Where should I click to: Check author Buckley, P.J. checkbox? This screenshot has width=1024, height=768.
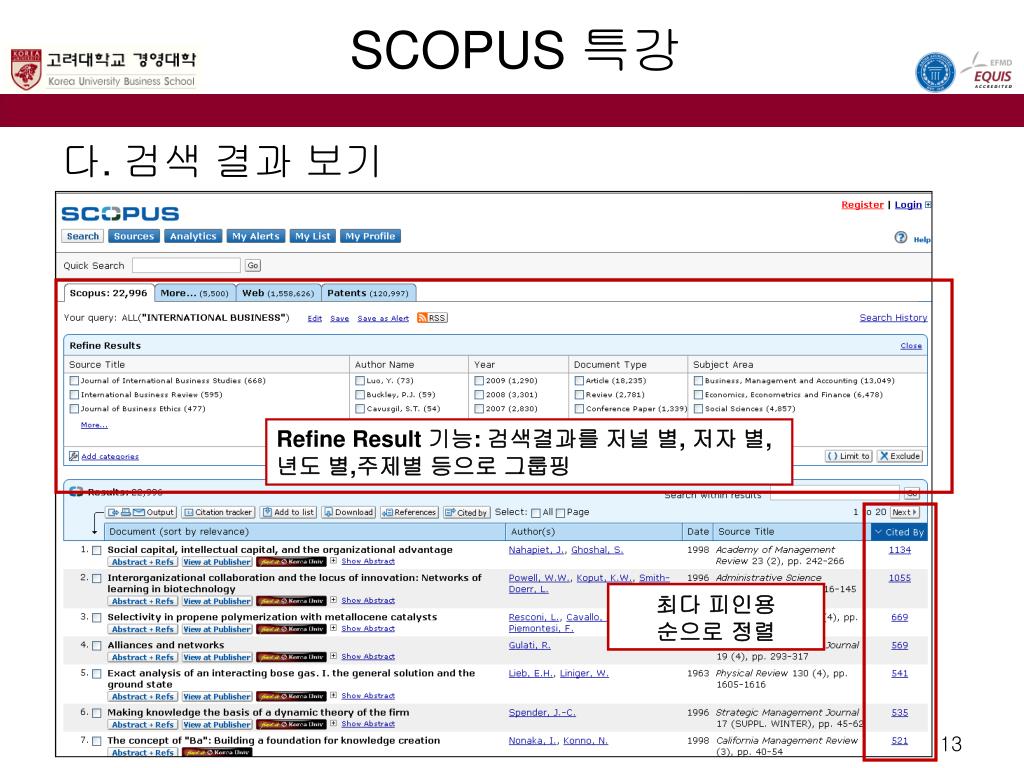click(360, 395)
